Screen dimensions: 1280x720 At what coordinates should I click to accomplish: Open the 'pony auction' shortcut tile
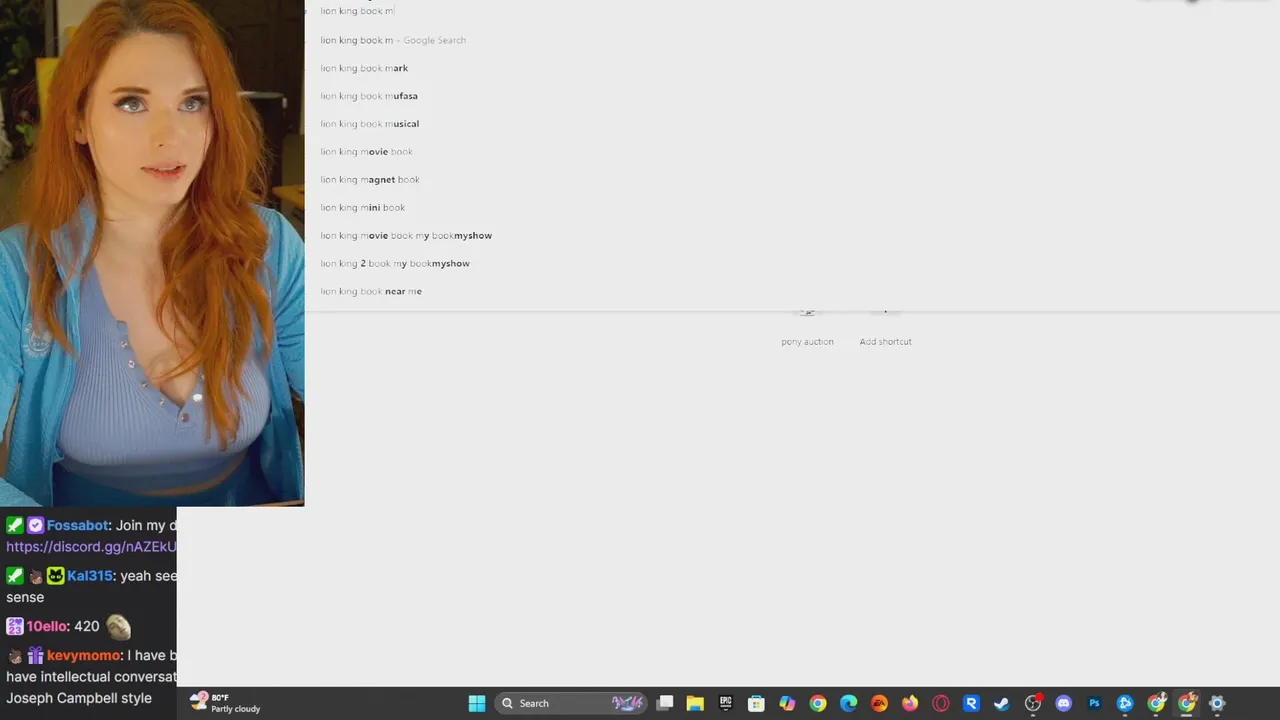tap(807, 328)
